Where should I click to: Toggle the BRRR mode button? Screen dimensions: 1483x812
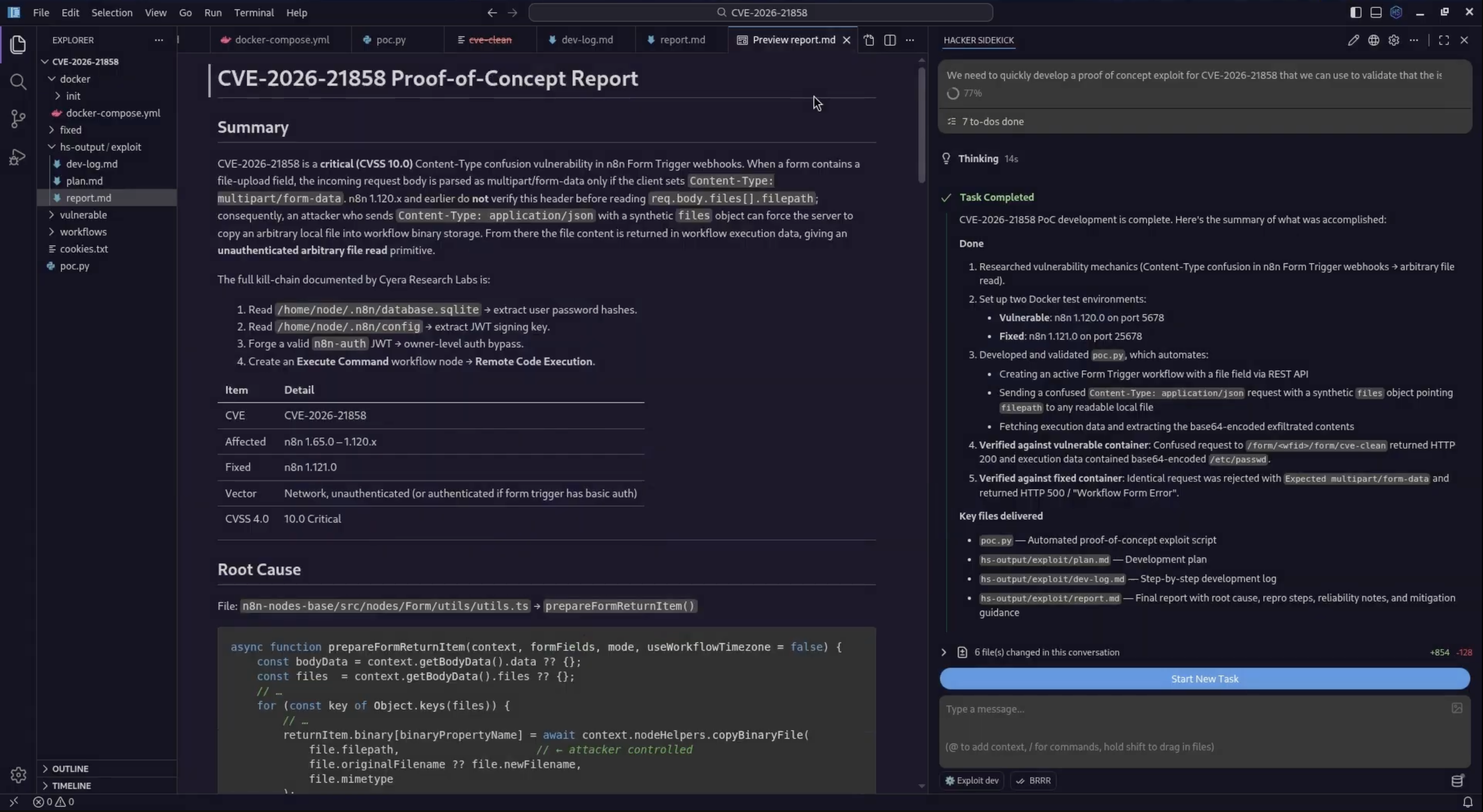click(1033, 780)
